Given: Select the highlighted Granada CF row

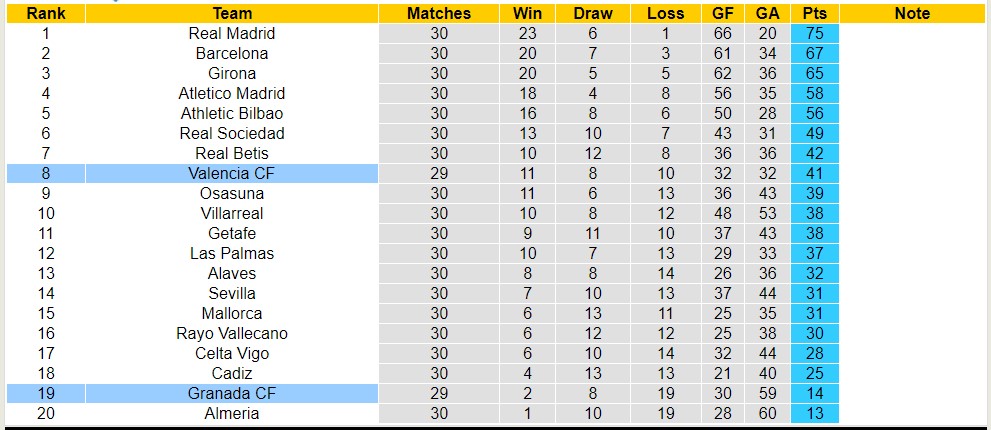Looking at the screenshot, I should [232, 393].
